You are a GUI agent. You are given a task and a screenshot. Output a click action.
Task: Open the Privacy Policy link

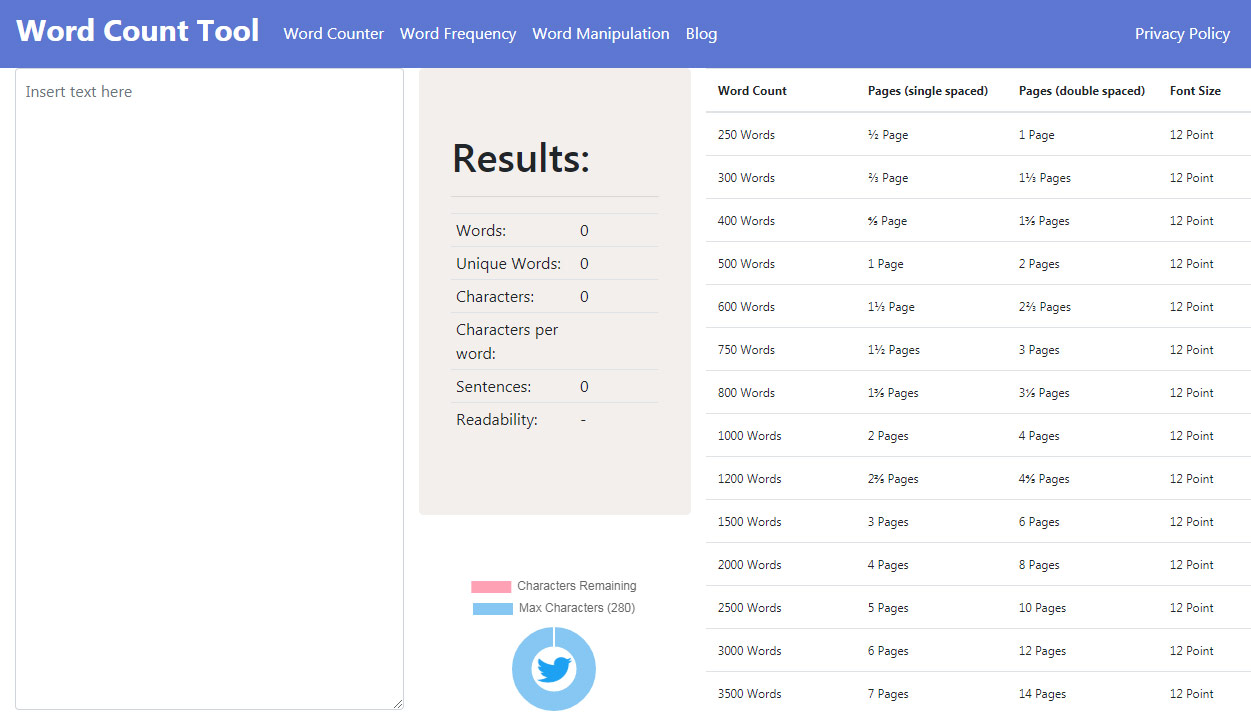point(1182,34)
